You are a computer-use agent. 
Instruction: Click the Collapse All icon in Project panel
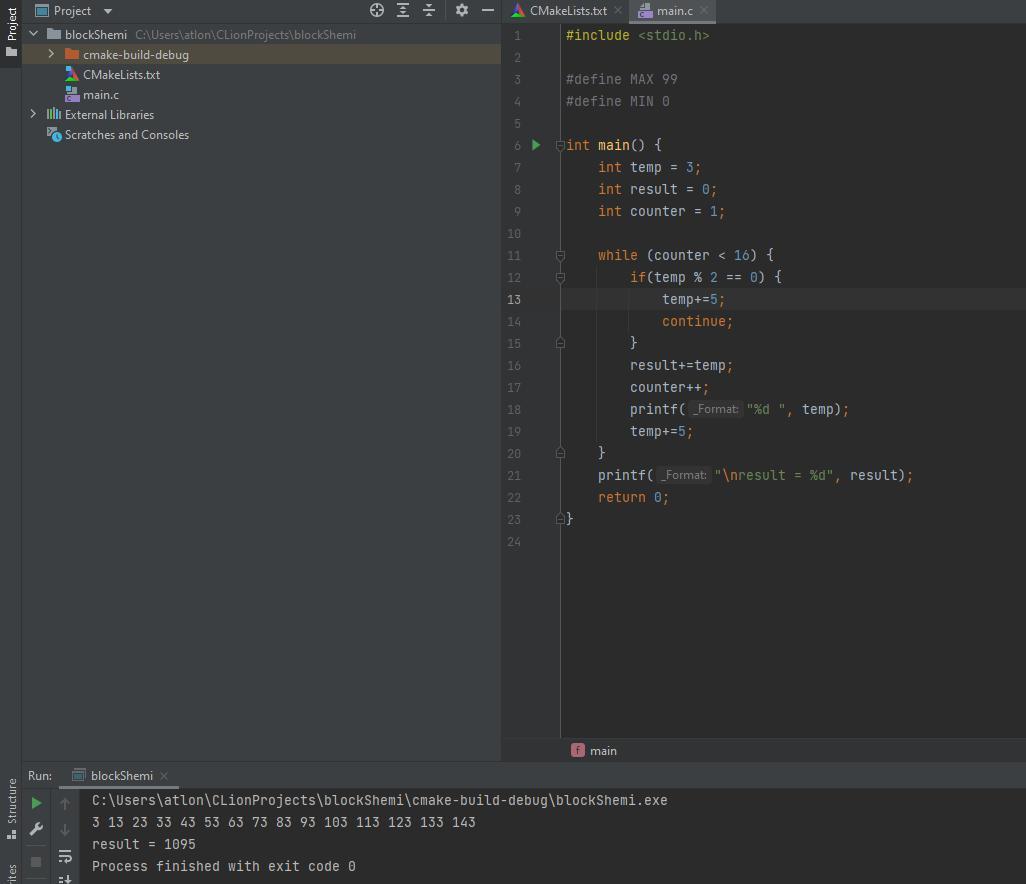coord(429,10)
